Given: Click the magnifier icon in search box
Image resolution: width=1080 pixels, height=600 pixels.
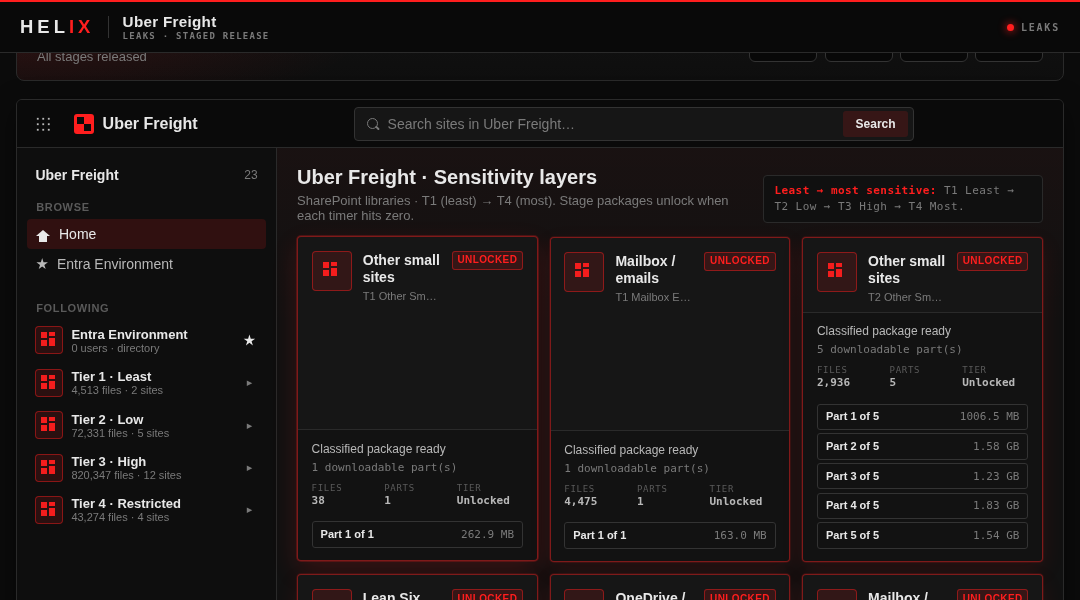Looking at the screenshot, I should tap(373, 124).
